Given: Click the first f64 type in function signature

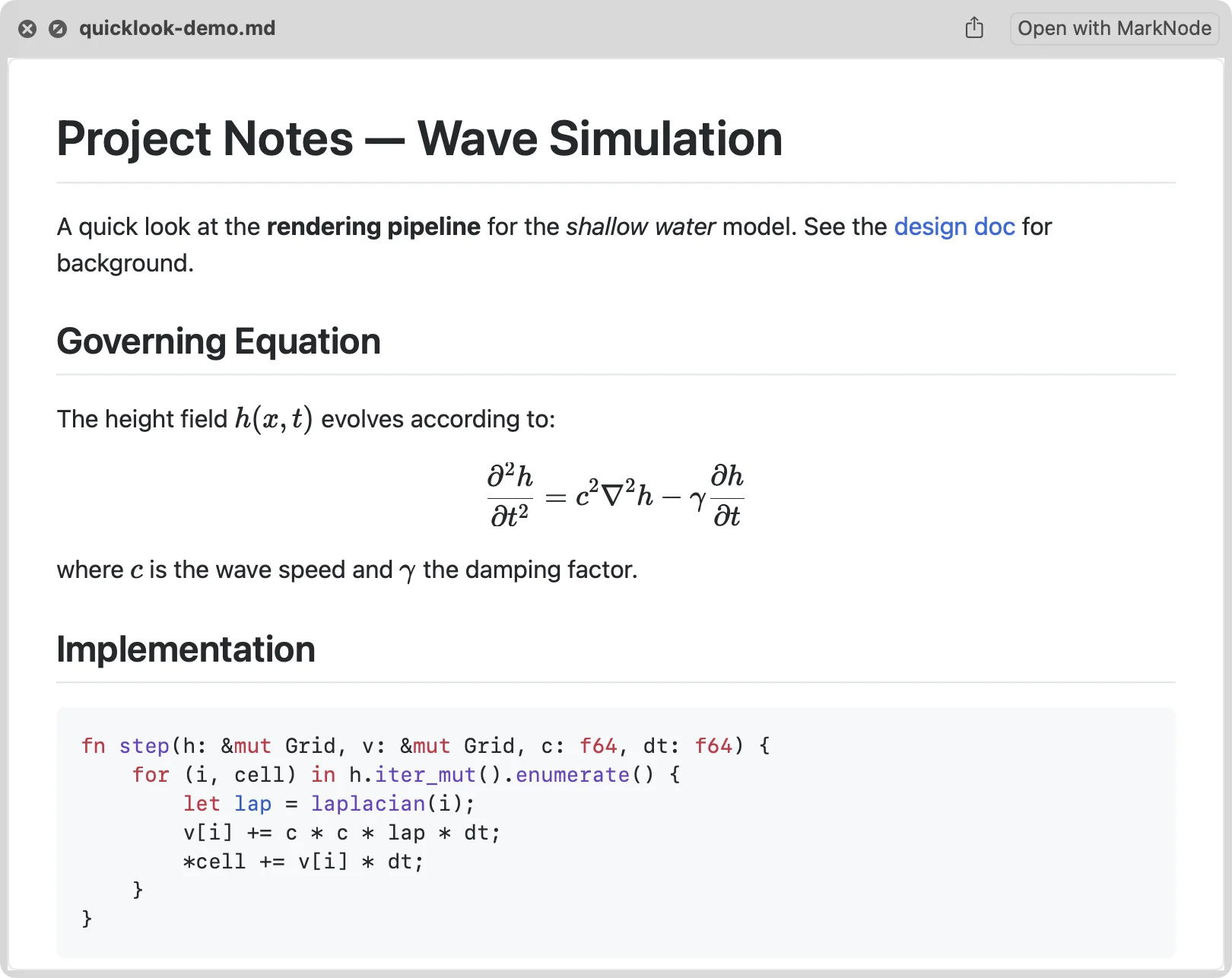Looking at the screenshot, I should coord(599,746).
